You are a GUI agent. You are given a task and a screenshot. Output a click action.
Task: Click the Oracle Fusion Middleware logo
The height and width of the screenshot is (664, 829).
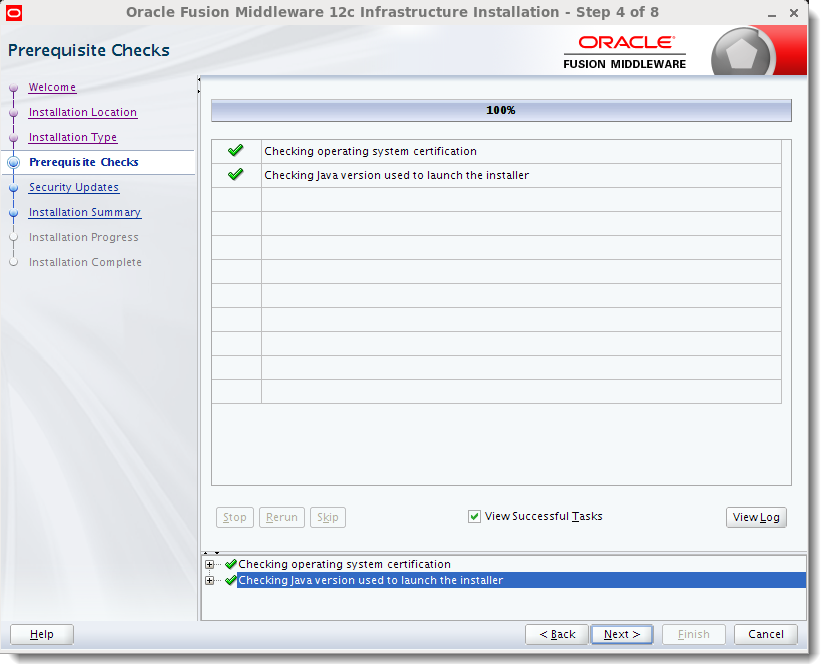coord(625,48)
